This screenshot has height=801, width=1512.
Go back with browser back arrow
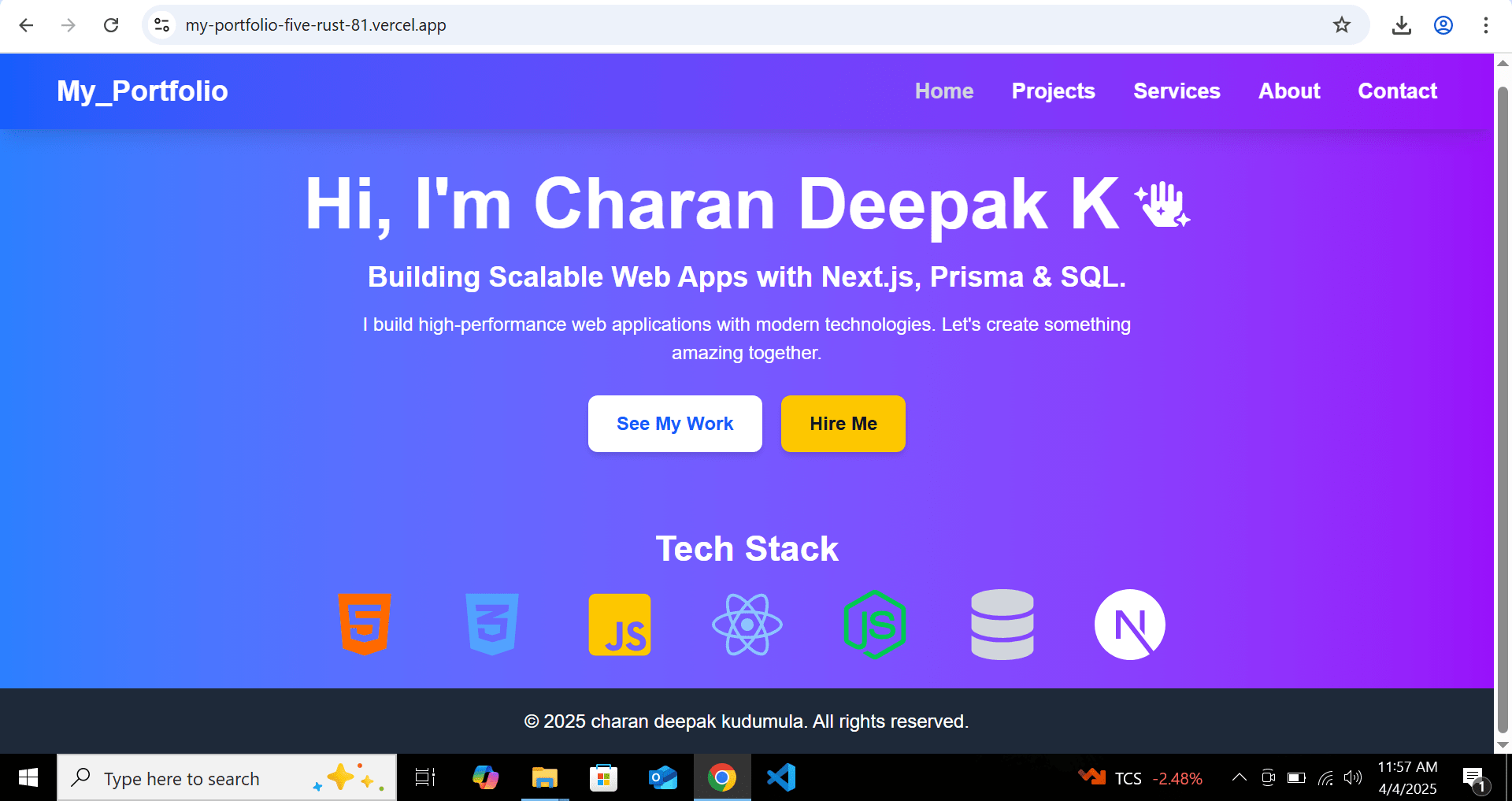26,25
